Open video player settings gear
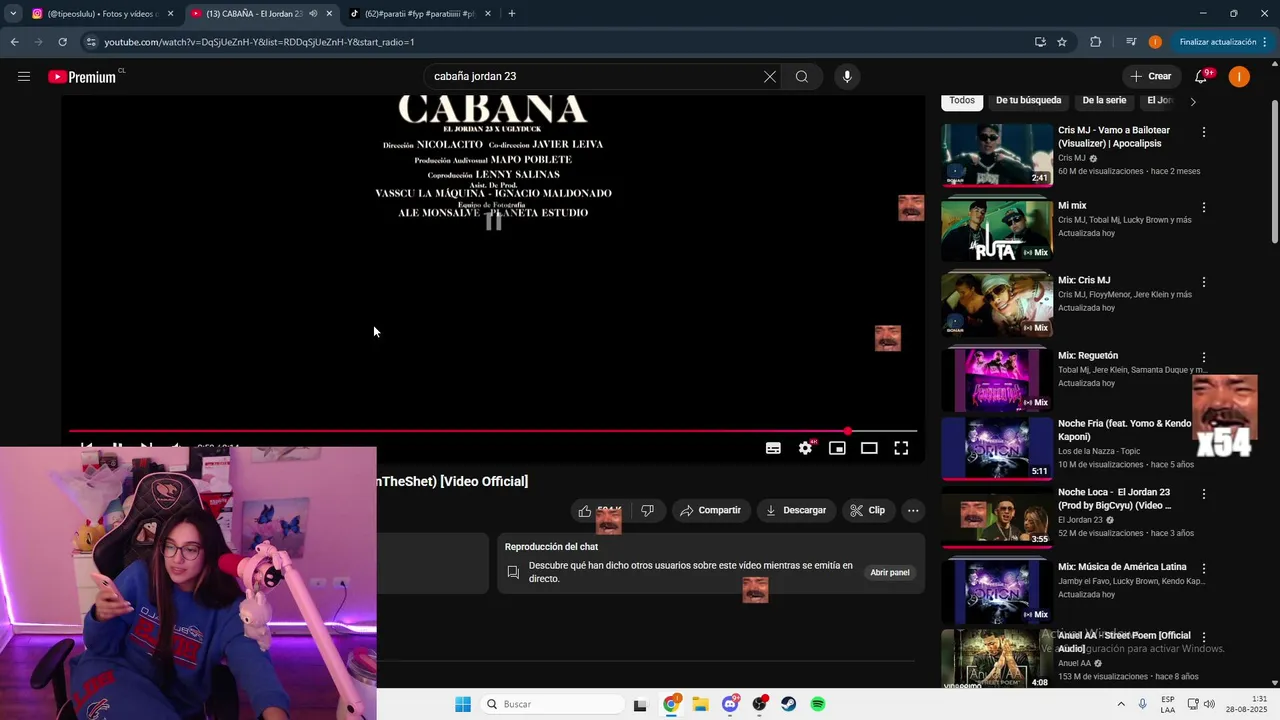This screenshot has width=1280, height=720. tap(805, 448)
